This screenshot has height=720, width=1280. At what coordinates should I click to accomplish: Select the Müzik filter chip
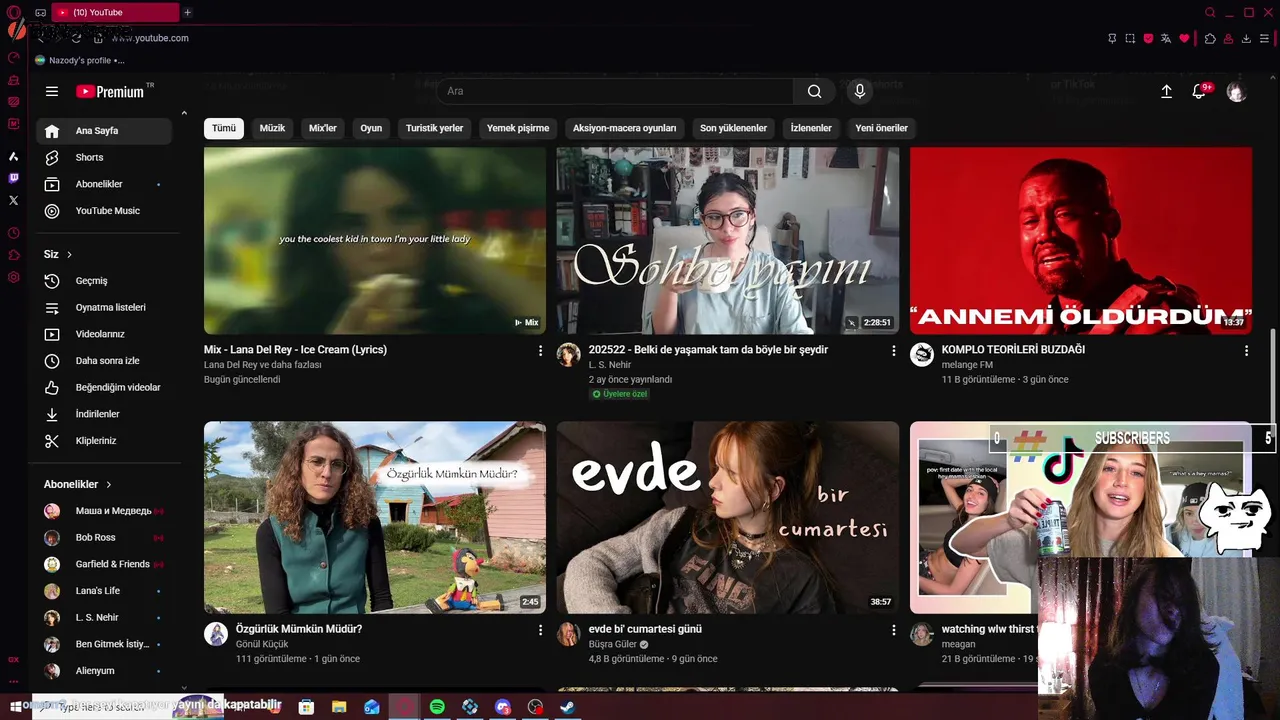pos(272,128)
